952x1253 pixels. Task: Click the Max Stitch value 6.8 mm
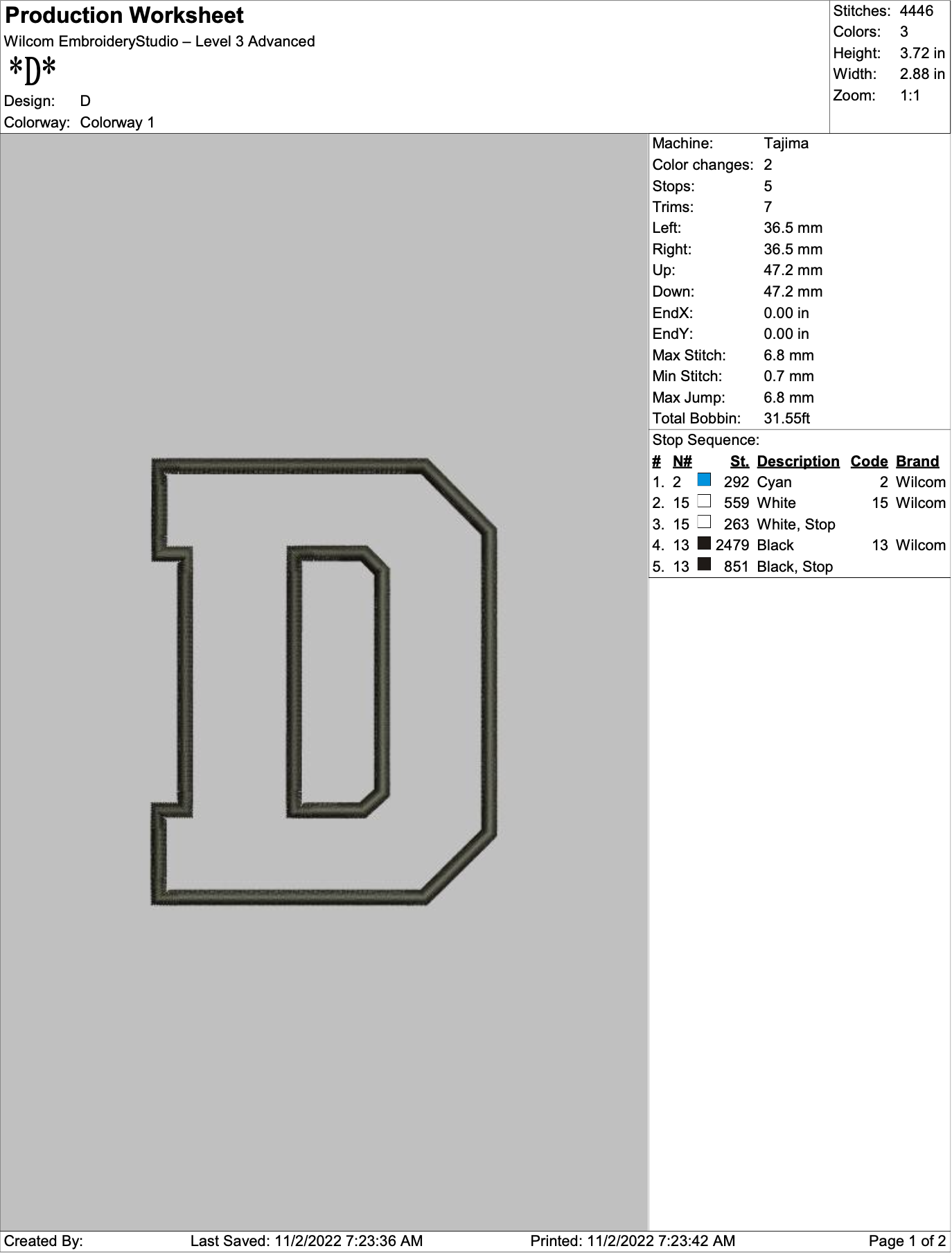pos(788,356)
